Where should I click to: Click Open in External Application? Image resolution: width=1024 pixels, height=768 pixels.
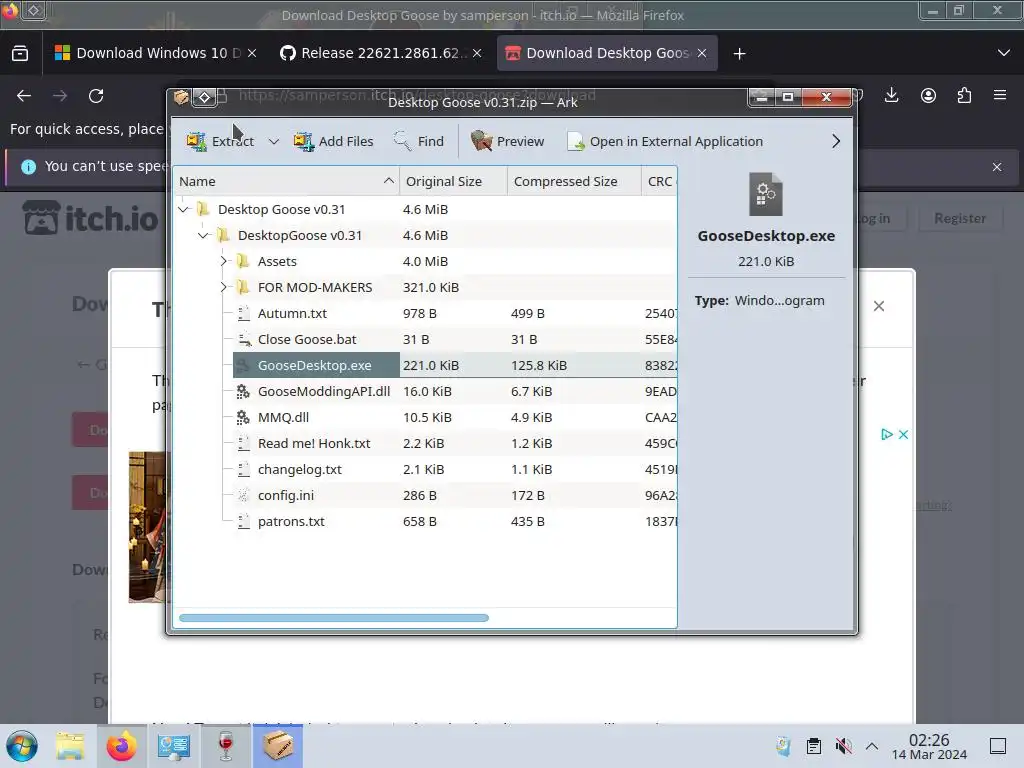(665, 141)
